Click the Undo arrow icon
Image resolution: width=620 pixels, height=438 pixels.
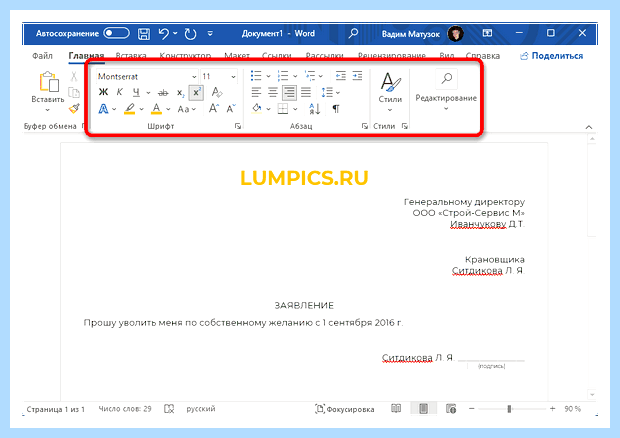(x=163, y=34)
